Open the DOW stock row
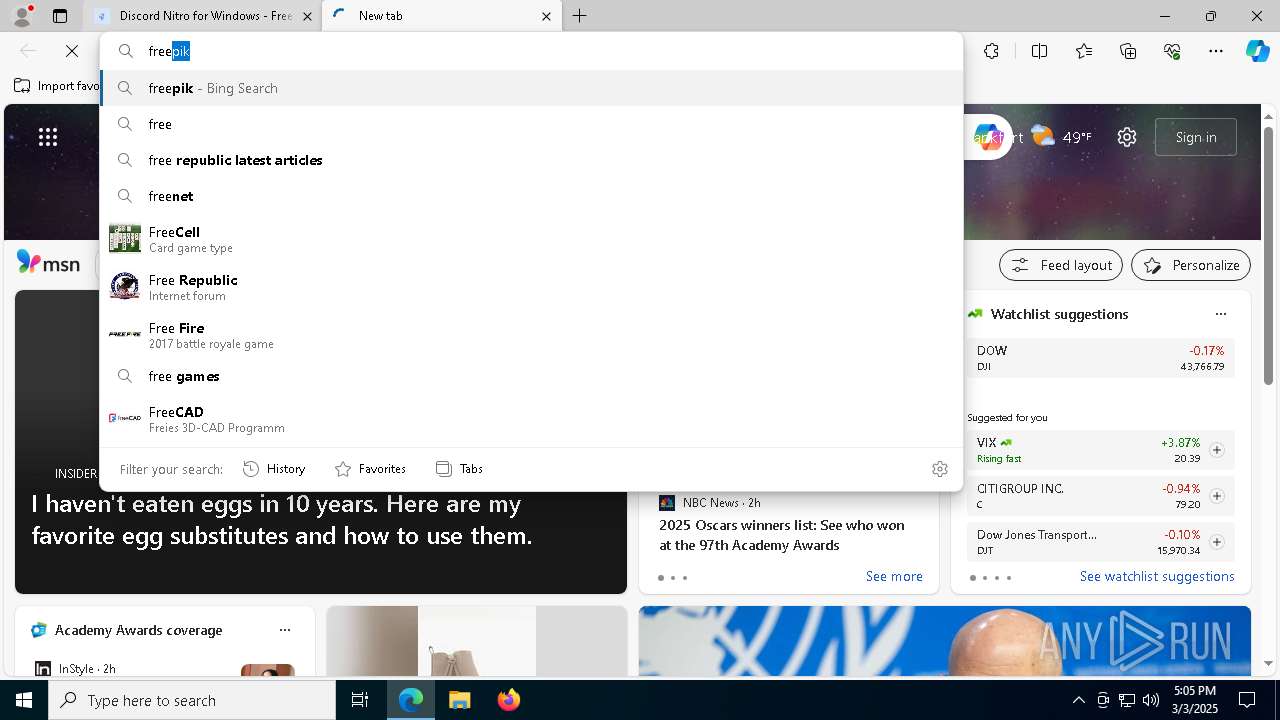This screenshot has width=1280, height=720. [x=1100, y=358]
